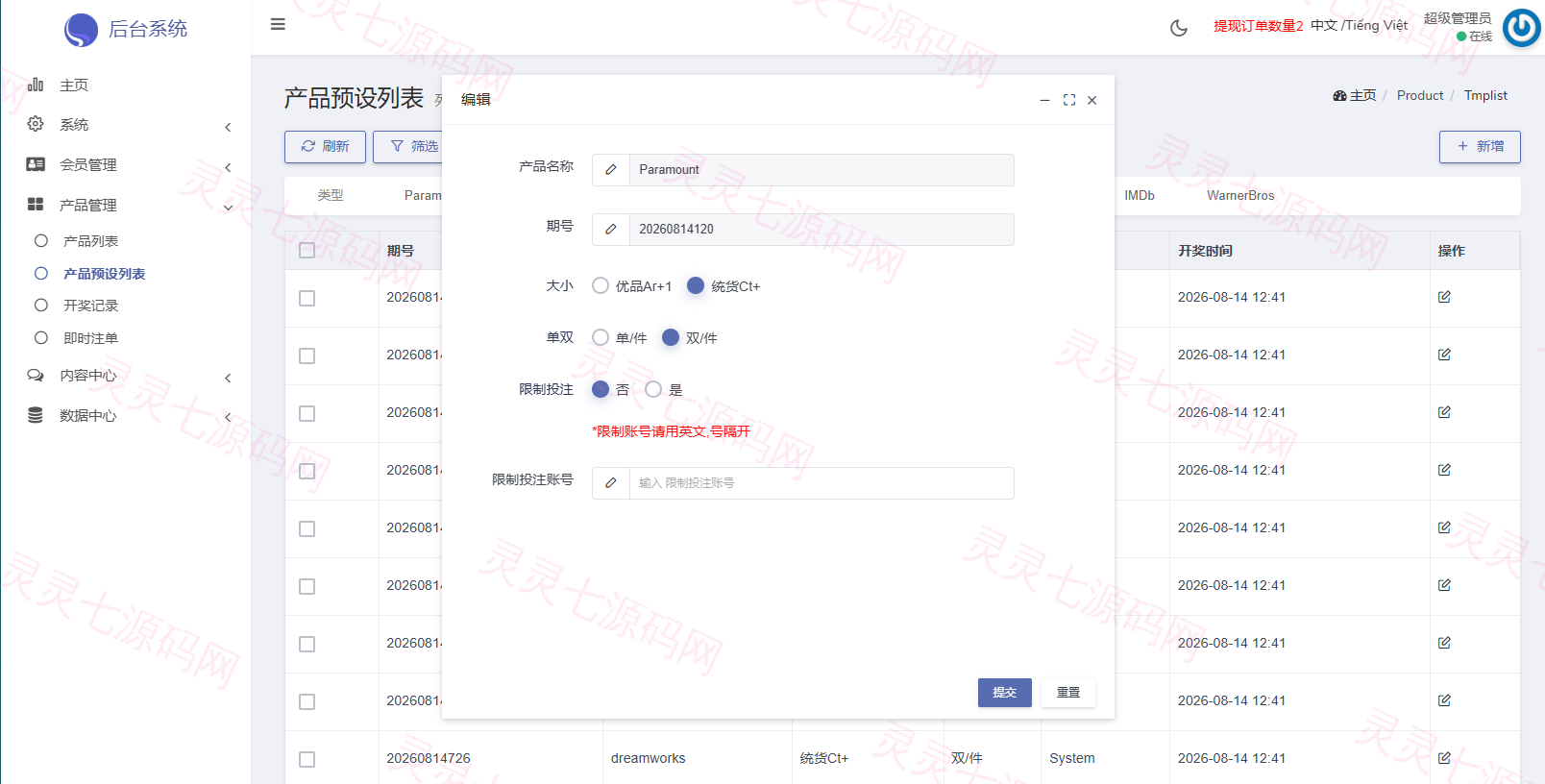This screenshot has width=1545, height=784.
Task: Click the 刷新 refresh button
Action: click(x=325, y=146)
